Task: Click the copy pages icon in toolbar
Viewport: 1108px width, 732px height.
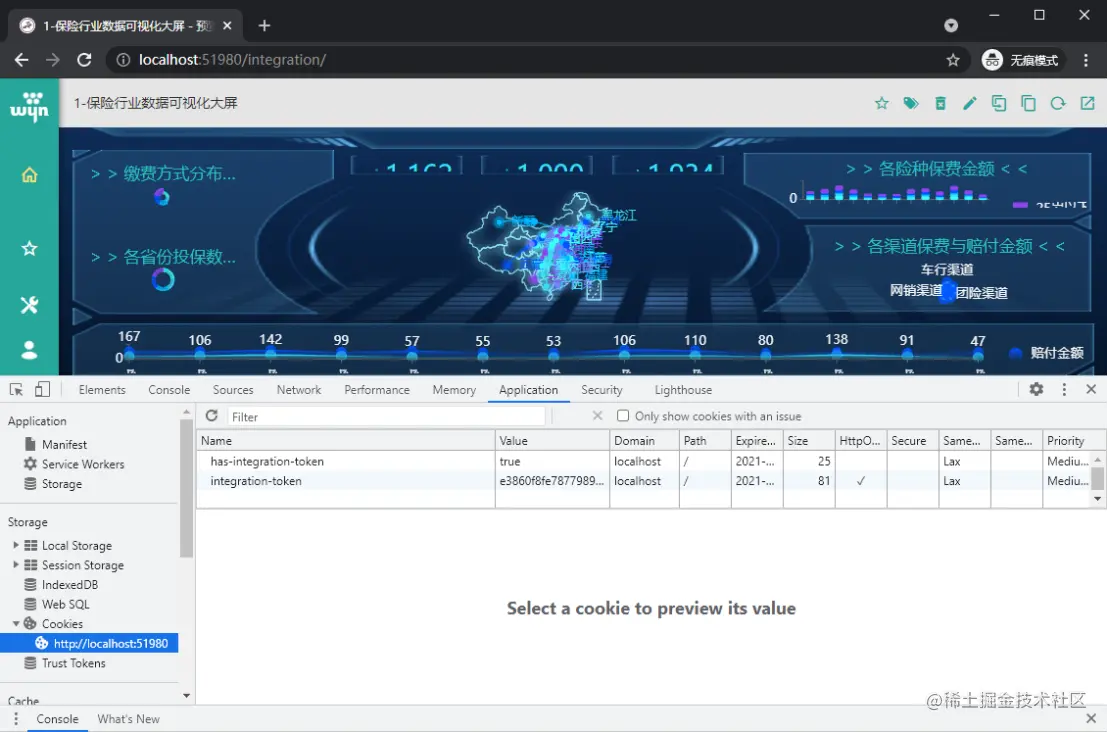Action: coord(1028,104)
